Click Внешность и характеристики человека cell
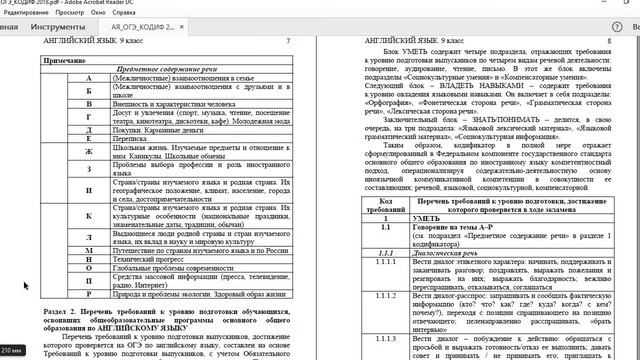The width and height of the screenshot is (640, 360). click(202, 104)
